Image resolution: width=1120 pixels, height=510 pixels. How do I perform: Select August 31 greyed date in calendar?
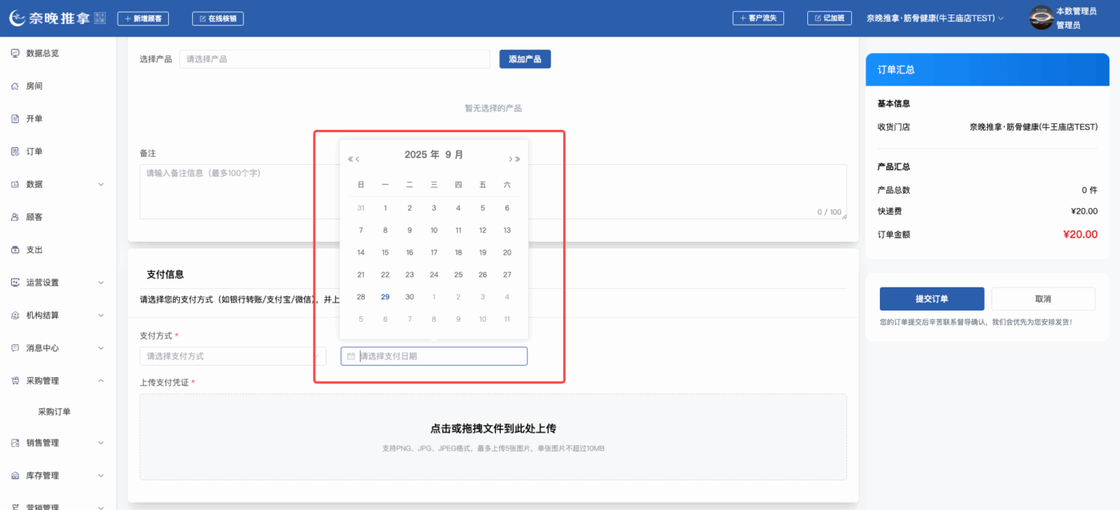(361, 208)
